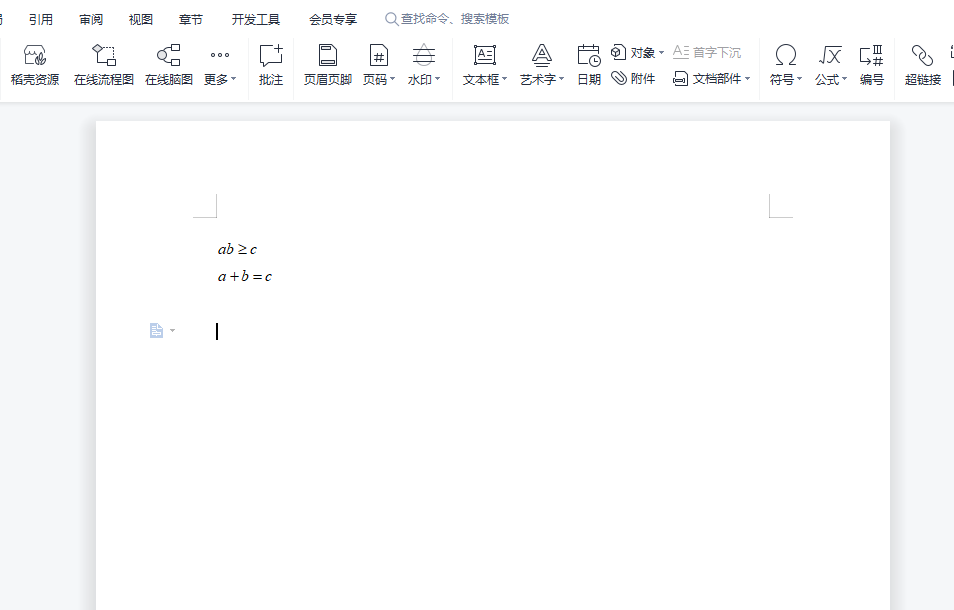Click the 在线流程图 flowchart icon

(104, 65)
